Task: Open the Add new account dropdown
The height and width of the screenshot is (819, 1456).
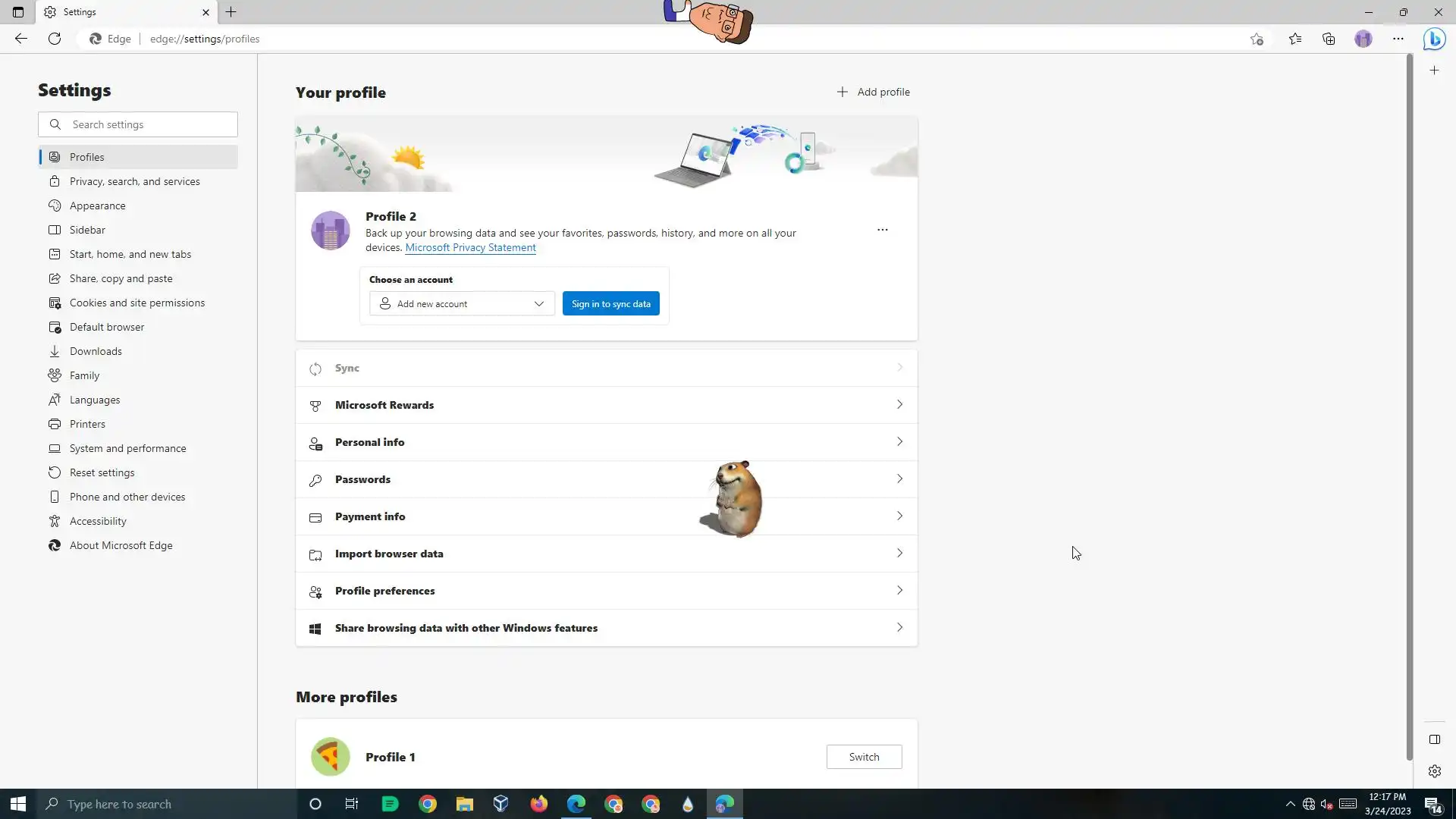Action: click(462, 303)
